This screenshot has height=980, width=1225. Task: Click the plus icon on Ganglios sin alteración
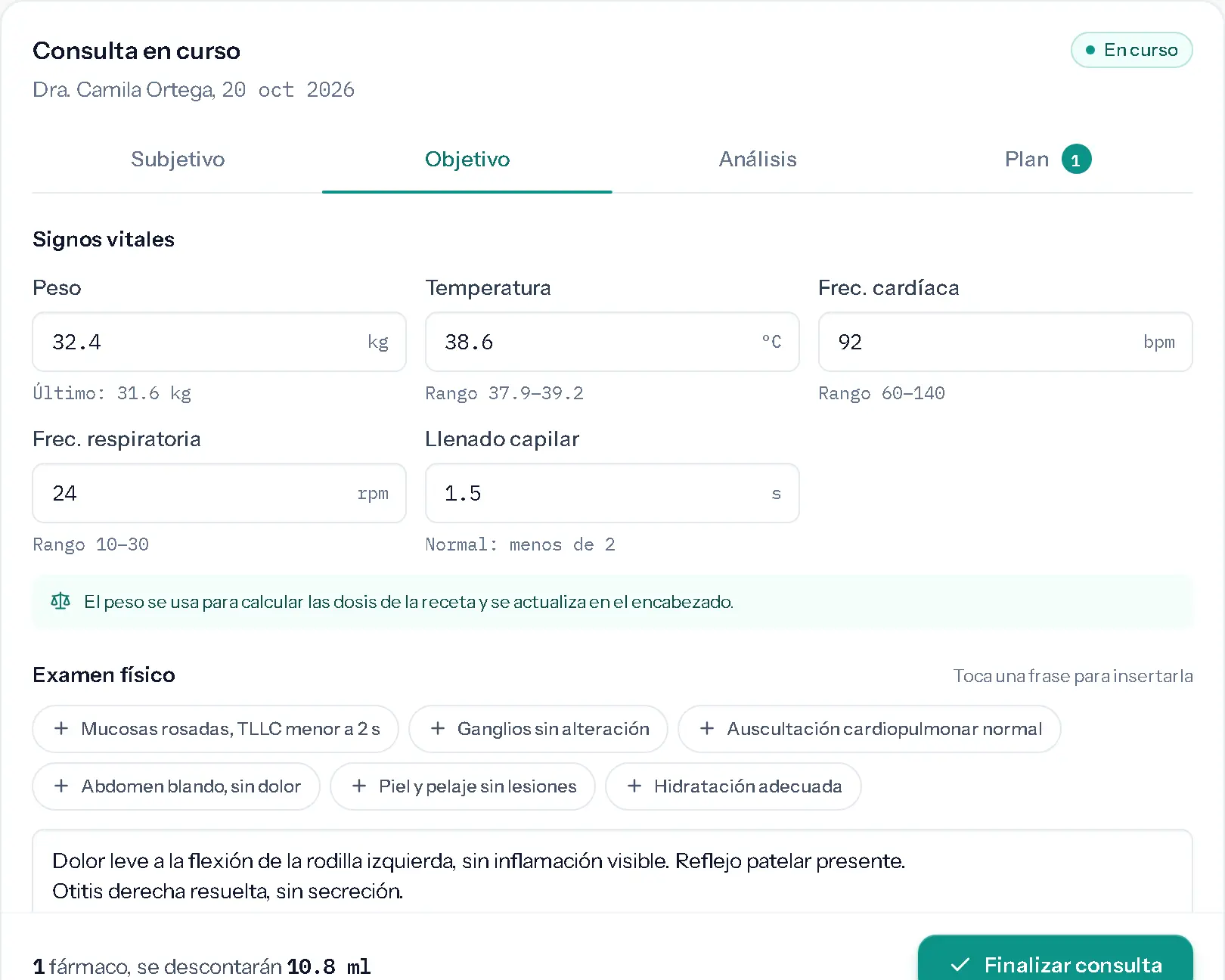[437, 728]
